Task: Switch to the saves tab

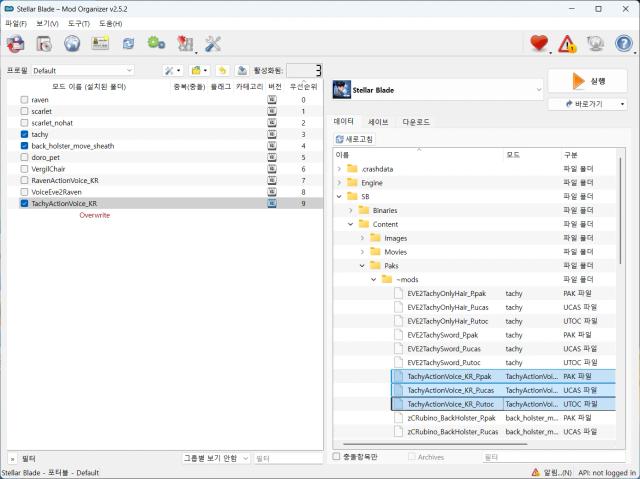Action: [x=378, y=122]
